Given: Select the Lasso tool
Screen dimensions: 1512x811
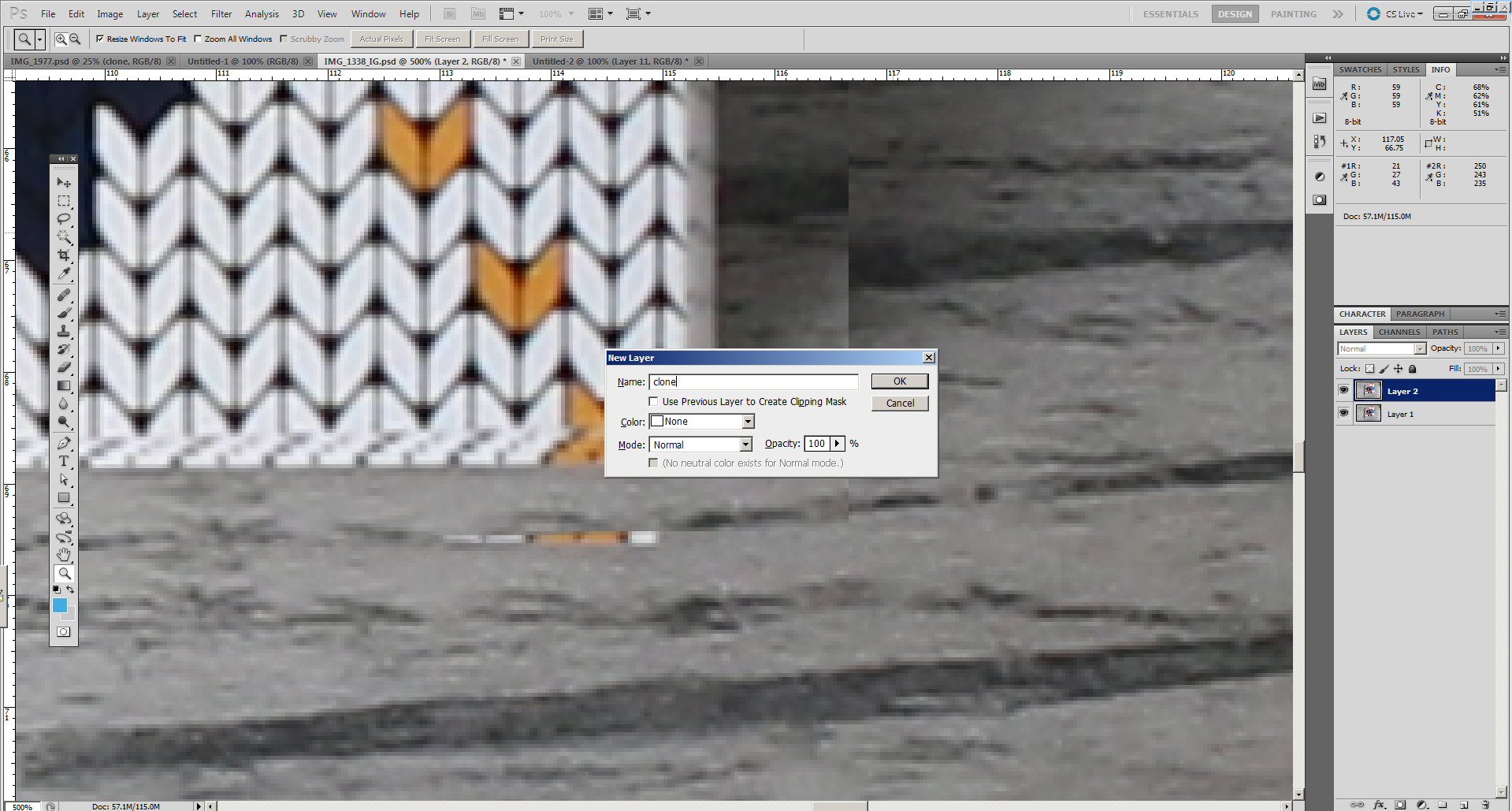Looking at the screenshot, I should (64, 218).
